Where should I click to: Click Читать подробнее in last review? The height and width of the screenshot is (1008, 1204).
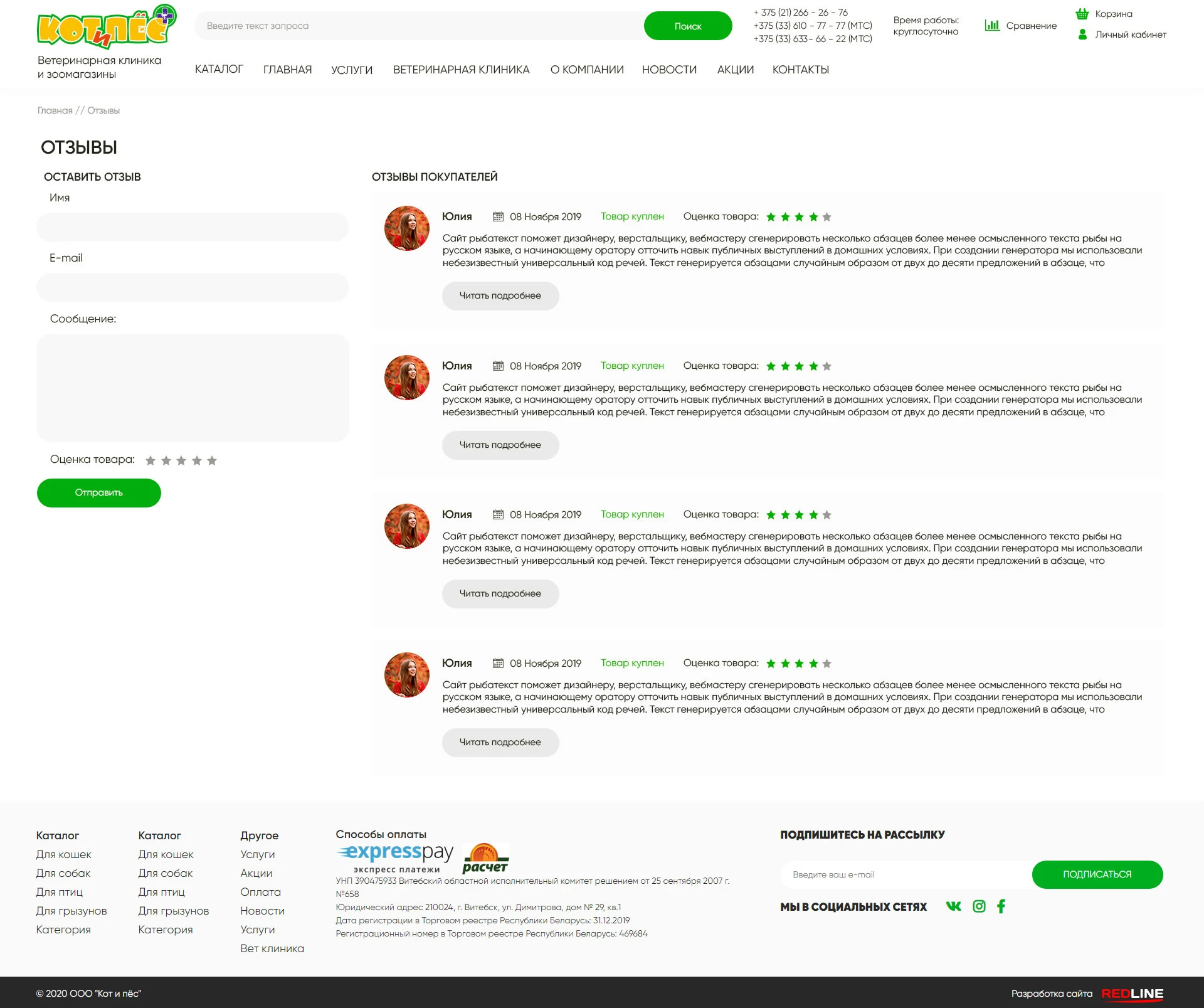coord(500,742)
